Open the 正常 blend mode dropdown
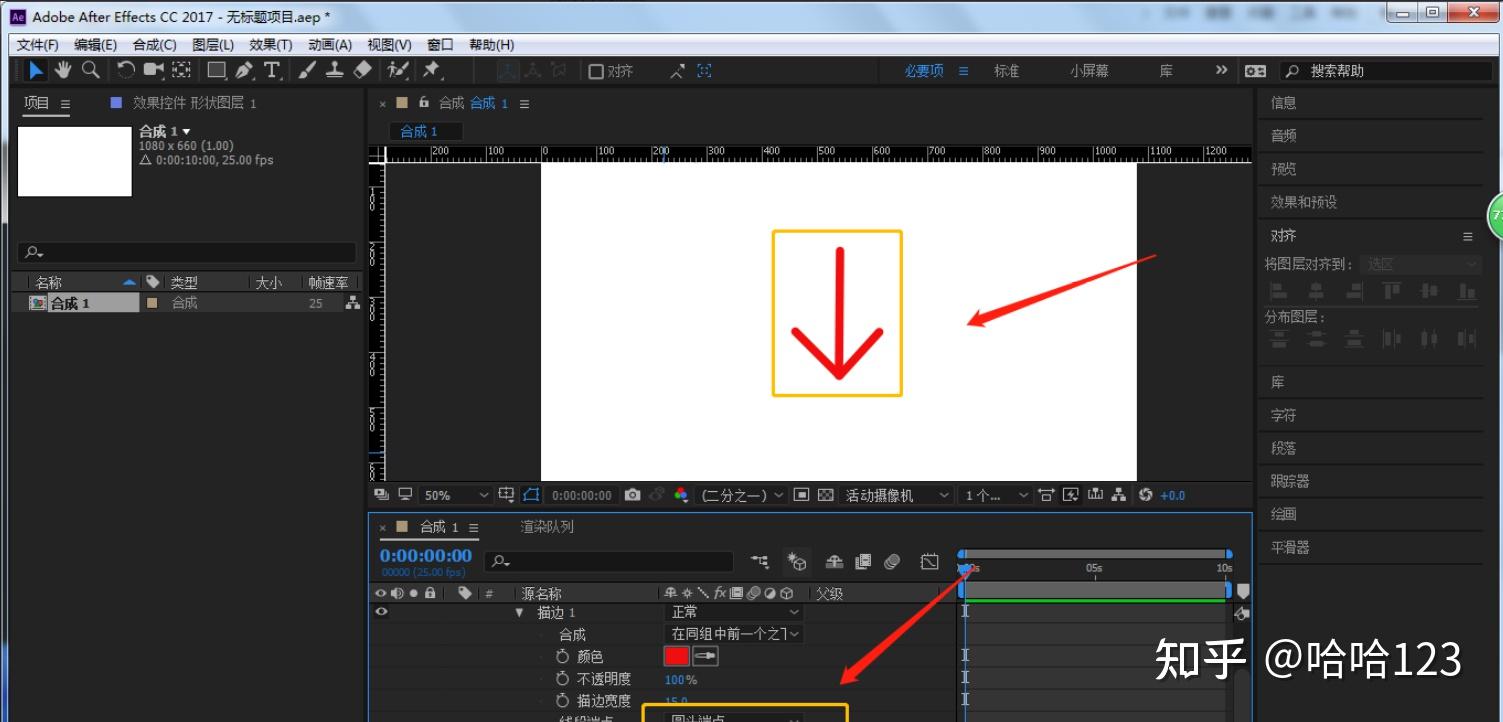 (735, 612)
